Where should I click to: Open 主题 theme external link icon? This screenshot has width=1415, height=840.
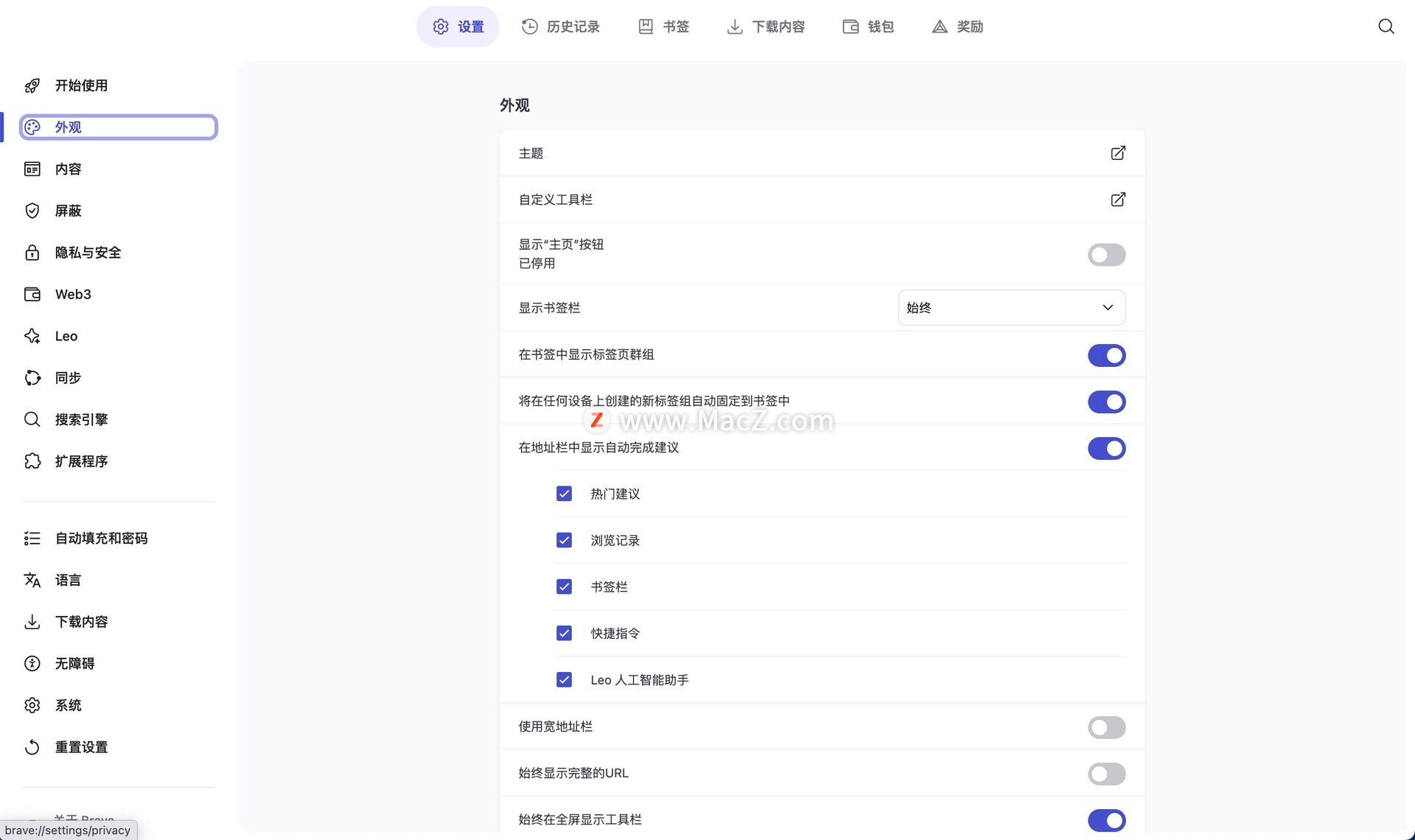click(x=1117, y=153)
